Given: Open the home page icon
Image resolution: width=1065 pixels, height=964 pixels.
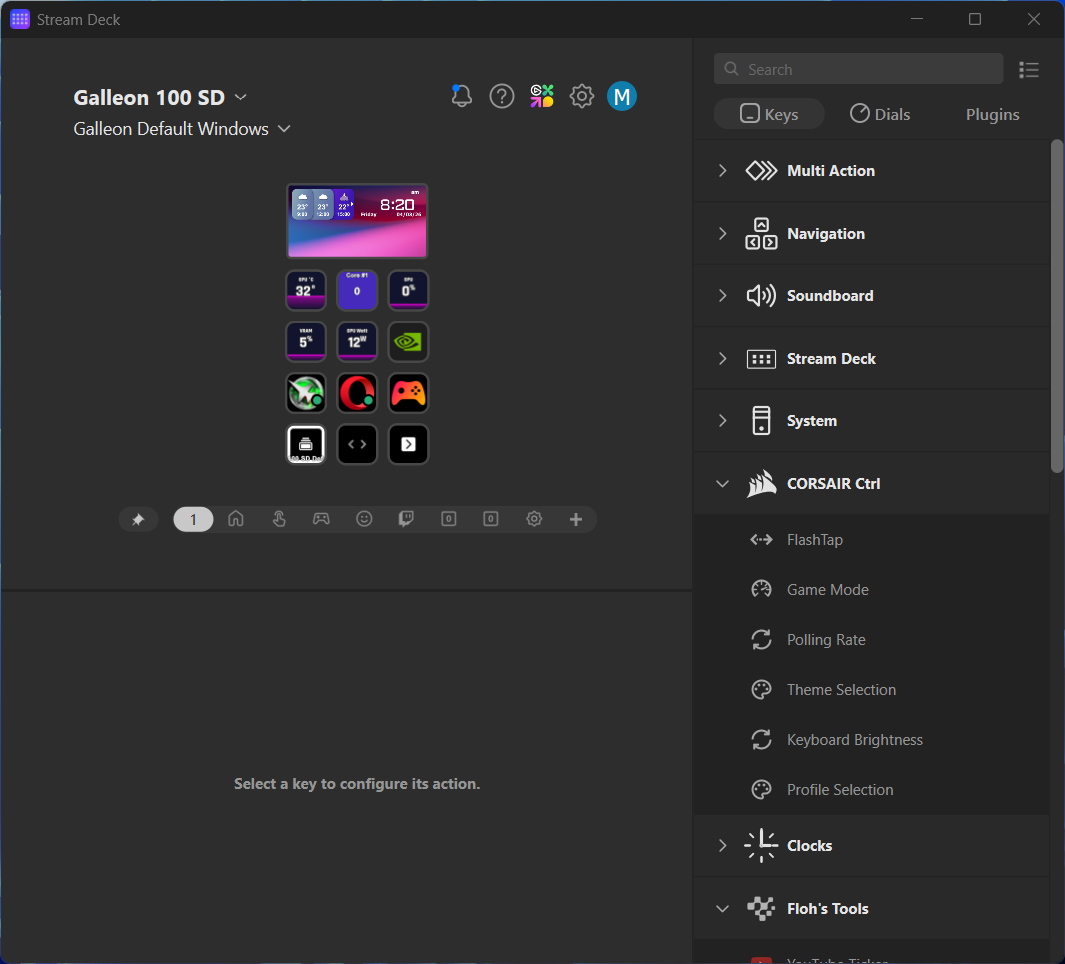Looking at the screenshot, I should (x=235, y=519).
